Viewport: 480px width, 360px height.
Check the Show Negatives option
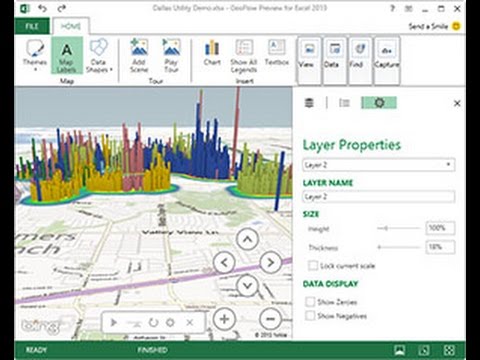click(x=310, y=316)
